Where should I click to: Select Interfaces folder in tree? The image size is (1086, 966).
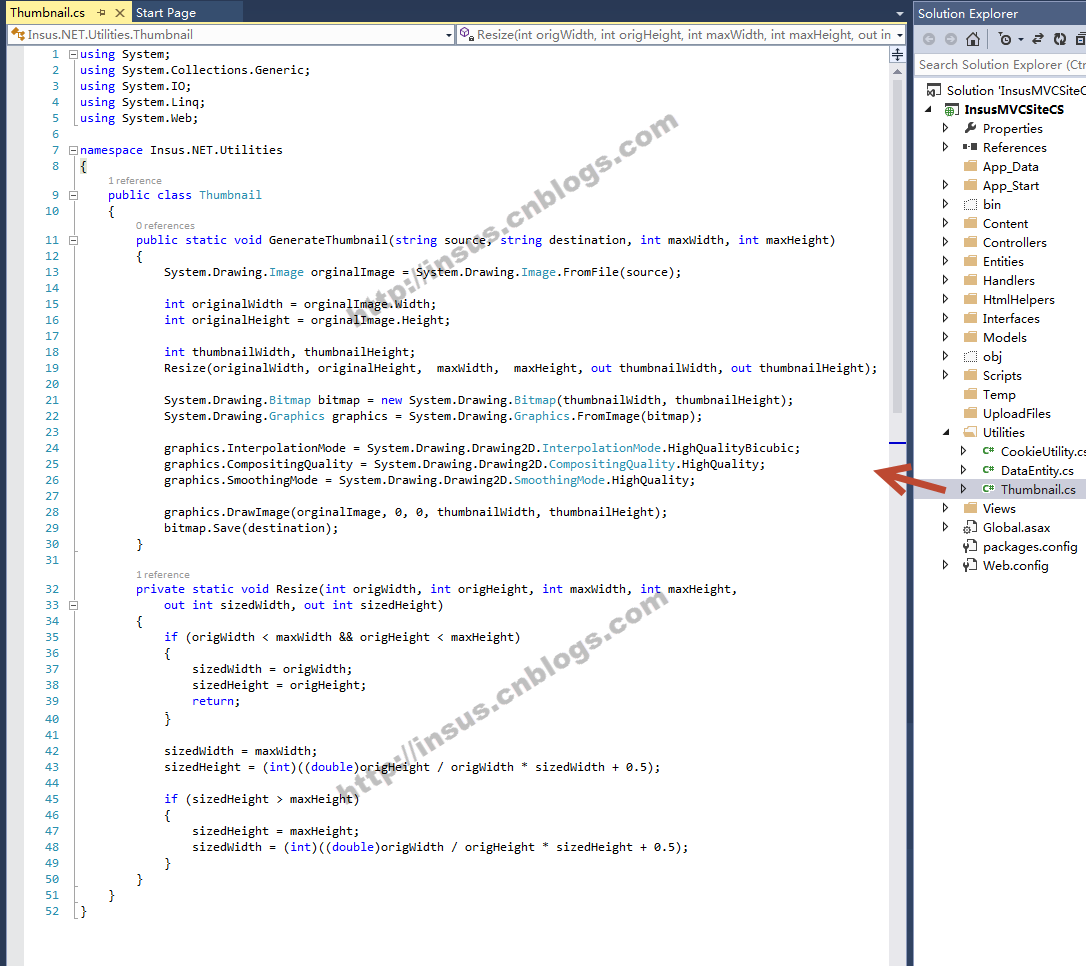click(1011, 319)
